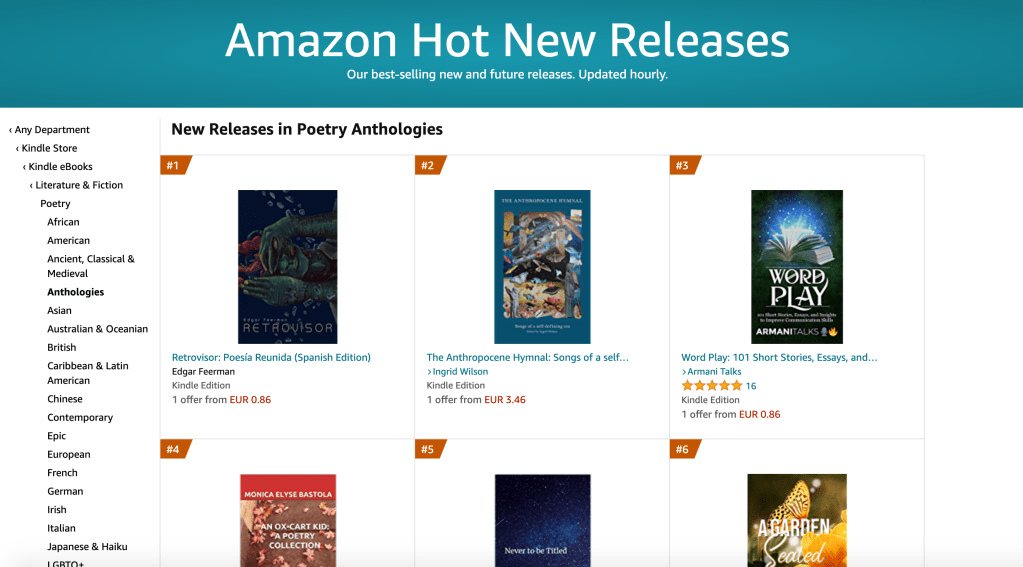Click the #1 rank badge
Screen dimensions: 1023x567
(x=174, y=166)
